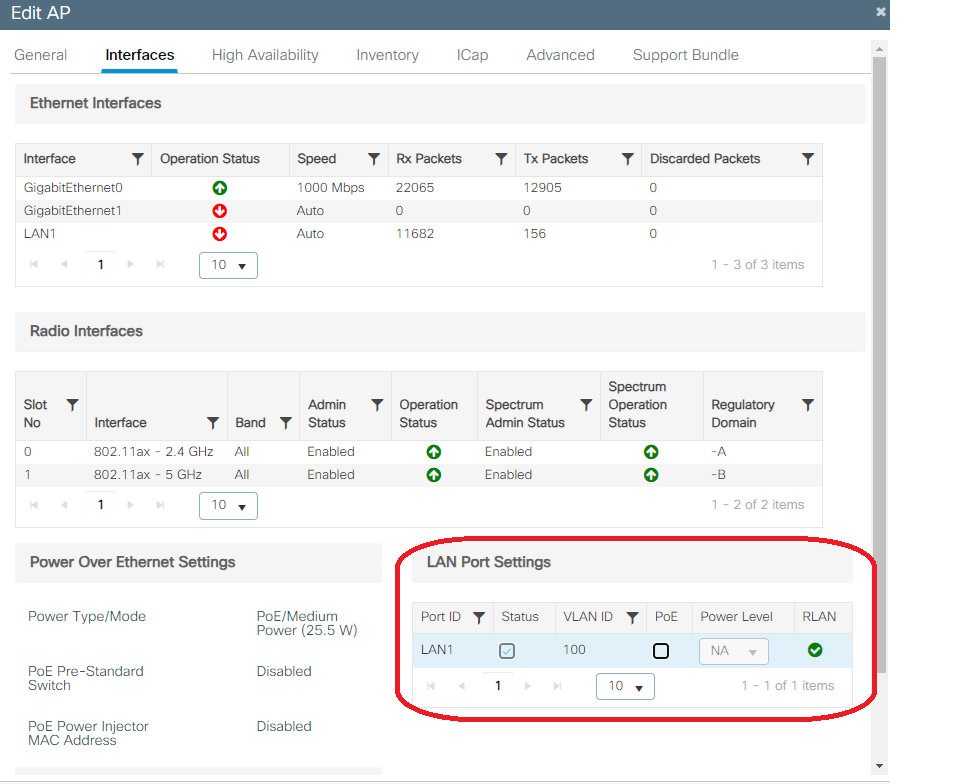Viewport: 974px width, 784px height.
Task: Open the LAN1 Power Level dropdown
Action: pos(734,652)
